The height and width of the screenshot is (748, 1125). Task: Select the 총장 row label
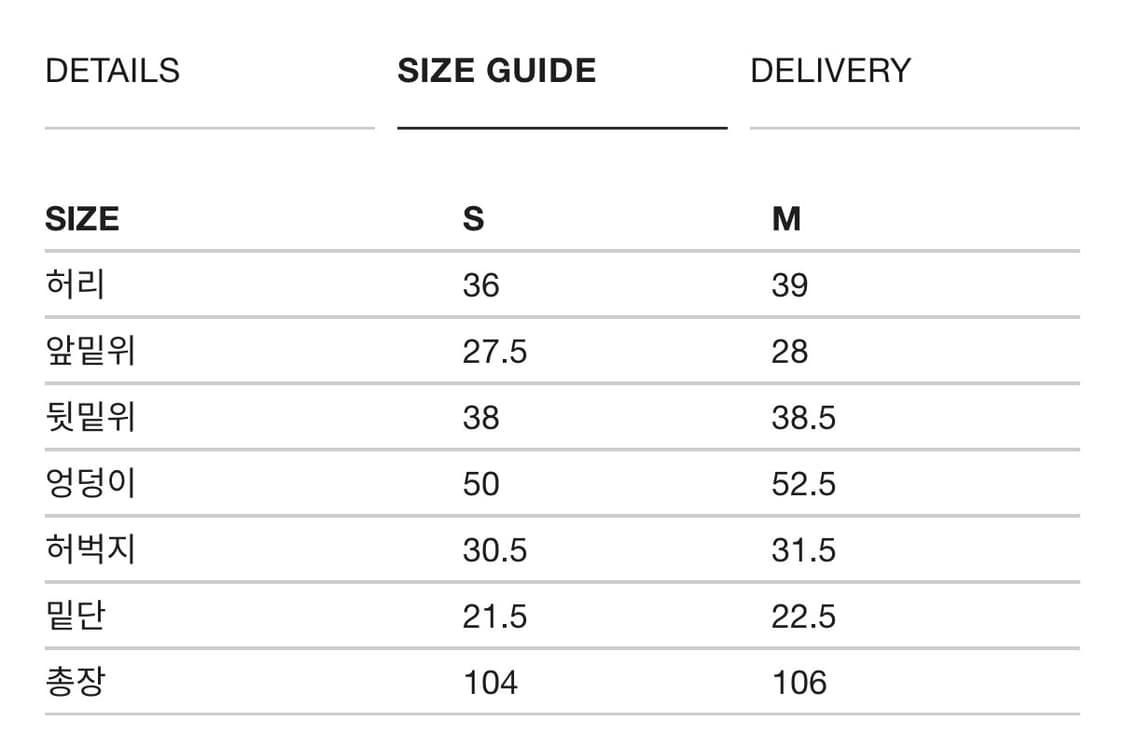(x=75, y=682)
